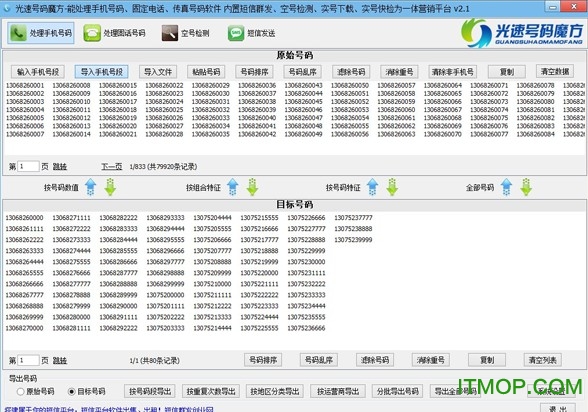Click the 粘贴号码 paste numbers button

coord(206,72)
